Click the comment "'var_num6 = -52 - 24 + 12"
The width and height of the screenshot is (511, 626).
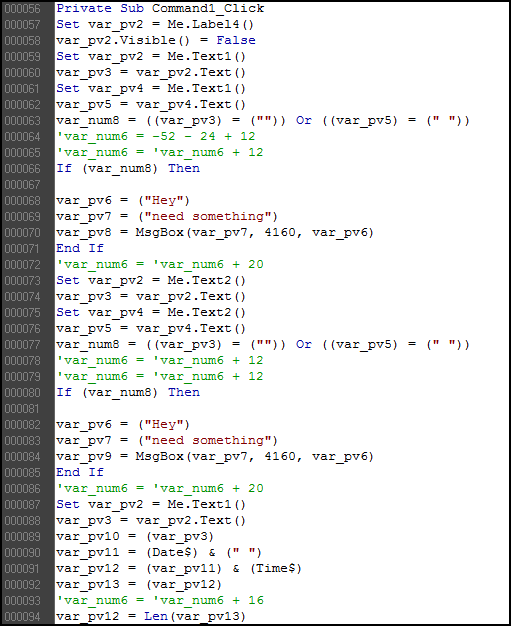click(156, 137)
